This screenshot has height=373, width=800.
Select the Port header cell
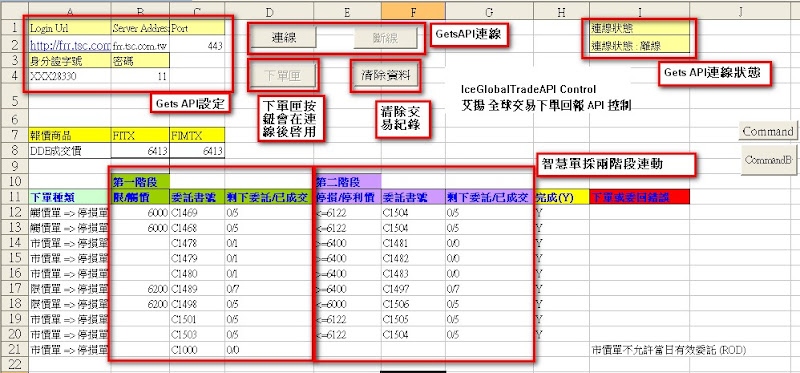coord(197,28)
